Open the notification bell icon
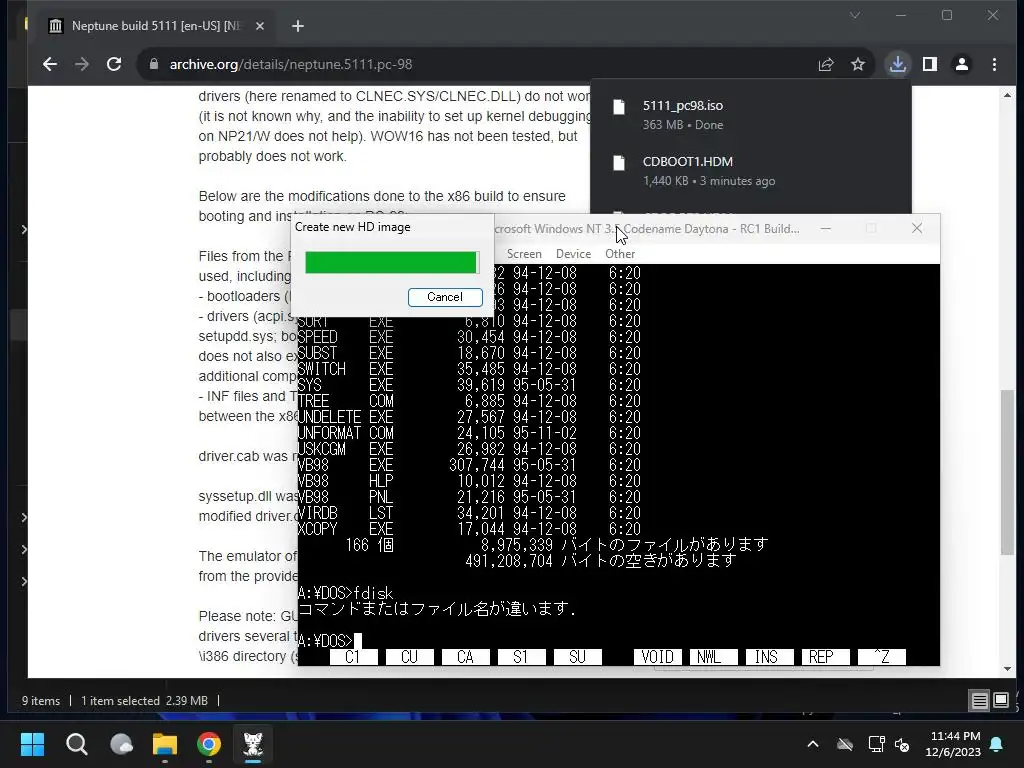The width and height of the screenshot is (1024, 768). pyautogui.click(x=997, y=744)
